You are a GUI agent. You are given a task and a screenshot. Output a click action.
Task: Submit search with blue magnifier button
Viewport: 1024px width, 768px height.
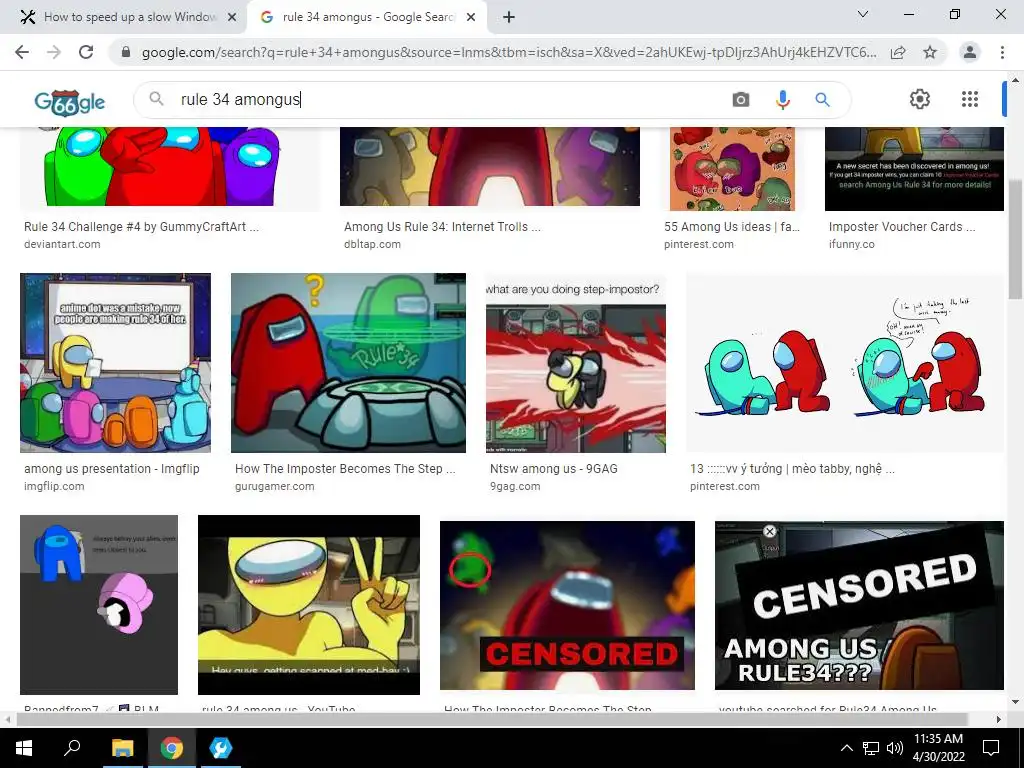pyautogui.click(x=822, y=99)
